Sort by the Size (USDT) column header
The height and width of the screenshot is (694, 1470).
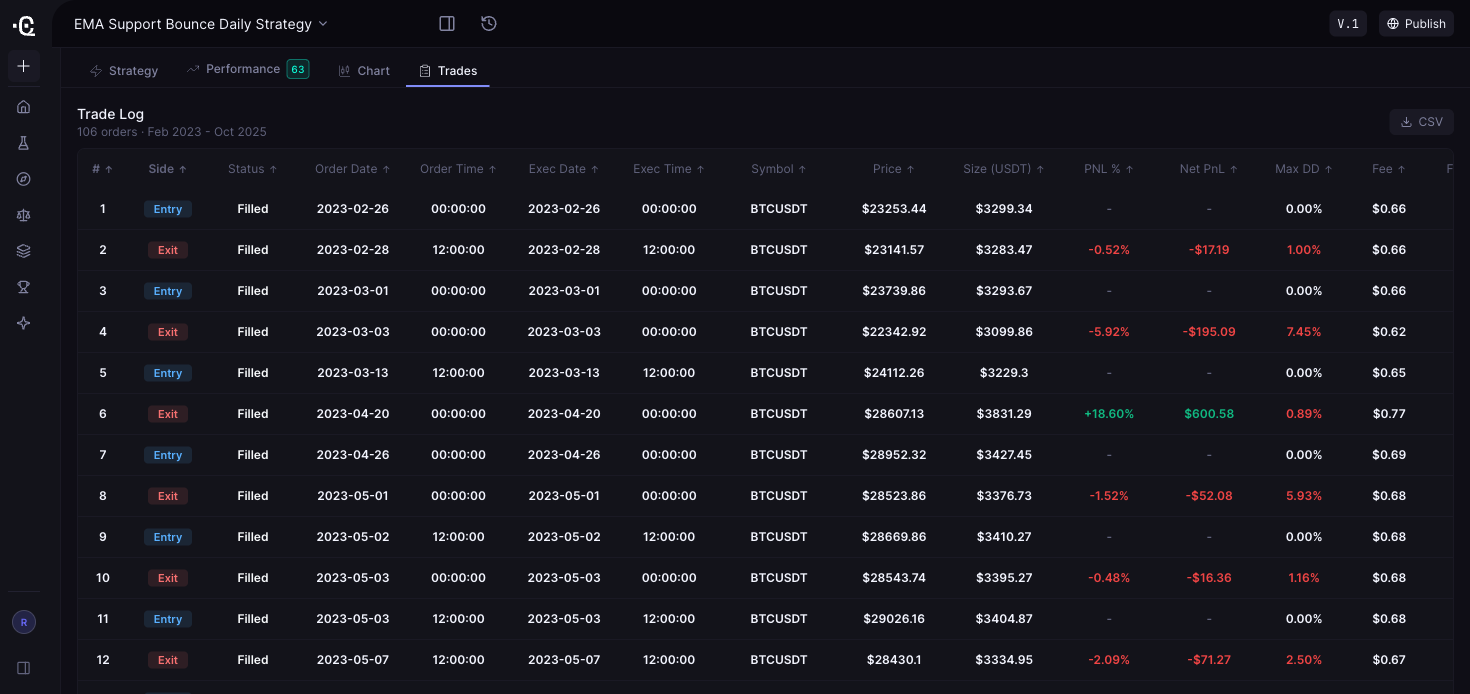(1004, 169)
